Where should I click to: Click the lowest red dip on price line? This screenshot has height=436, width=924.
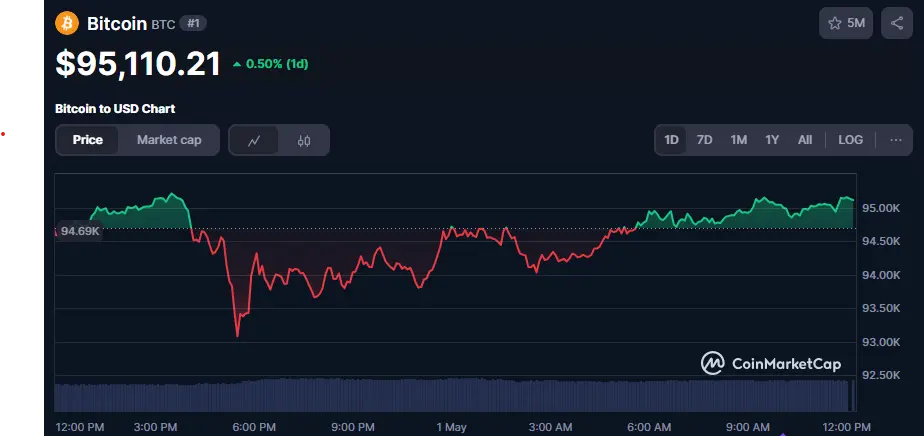[237, 336]
